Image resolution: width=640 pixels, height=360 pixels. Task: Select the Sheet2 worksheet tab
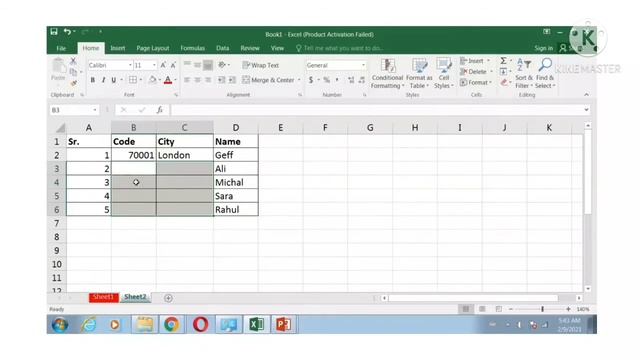coord(135,297)
